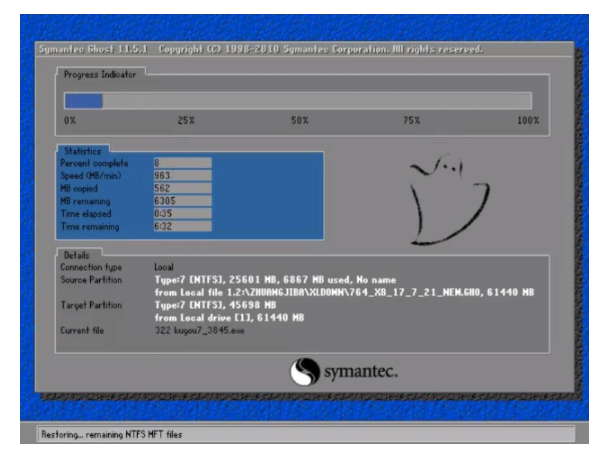The height and width of the screenshot is (452, 613).
Task: Click the Target Partition label
Action: (91, 305)
